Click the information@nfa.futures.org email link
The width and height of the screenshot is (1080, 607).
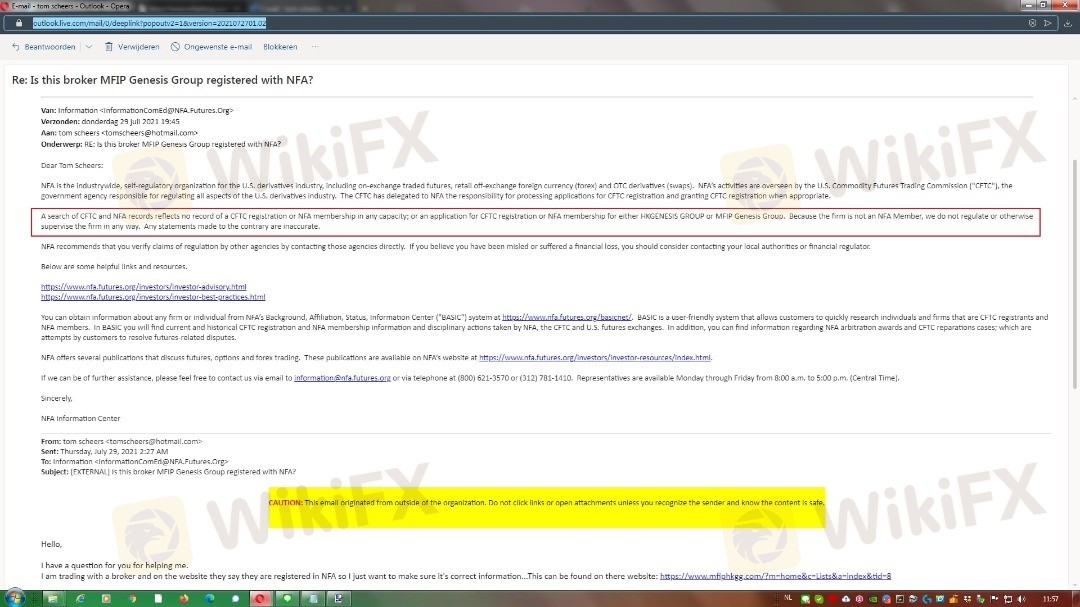click(342, 378)
